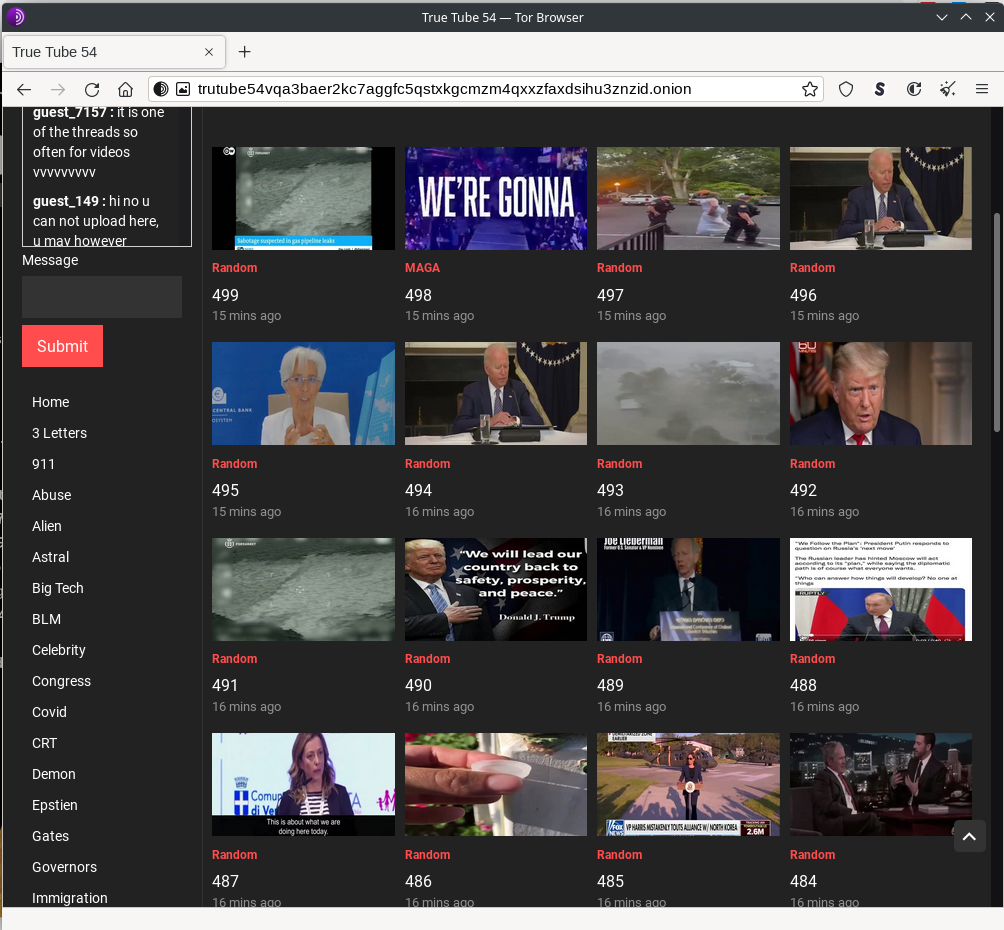Click the guest_149 chat message

tap(96, 221)
